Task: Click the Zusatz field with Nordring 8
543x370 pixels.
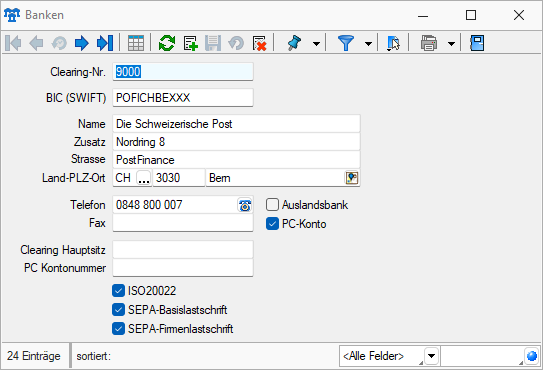Action: (237, 142)
